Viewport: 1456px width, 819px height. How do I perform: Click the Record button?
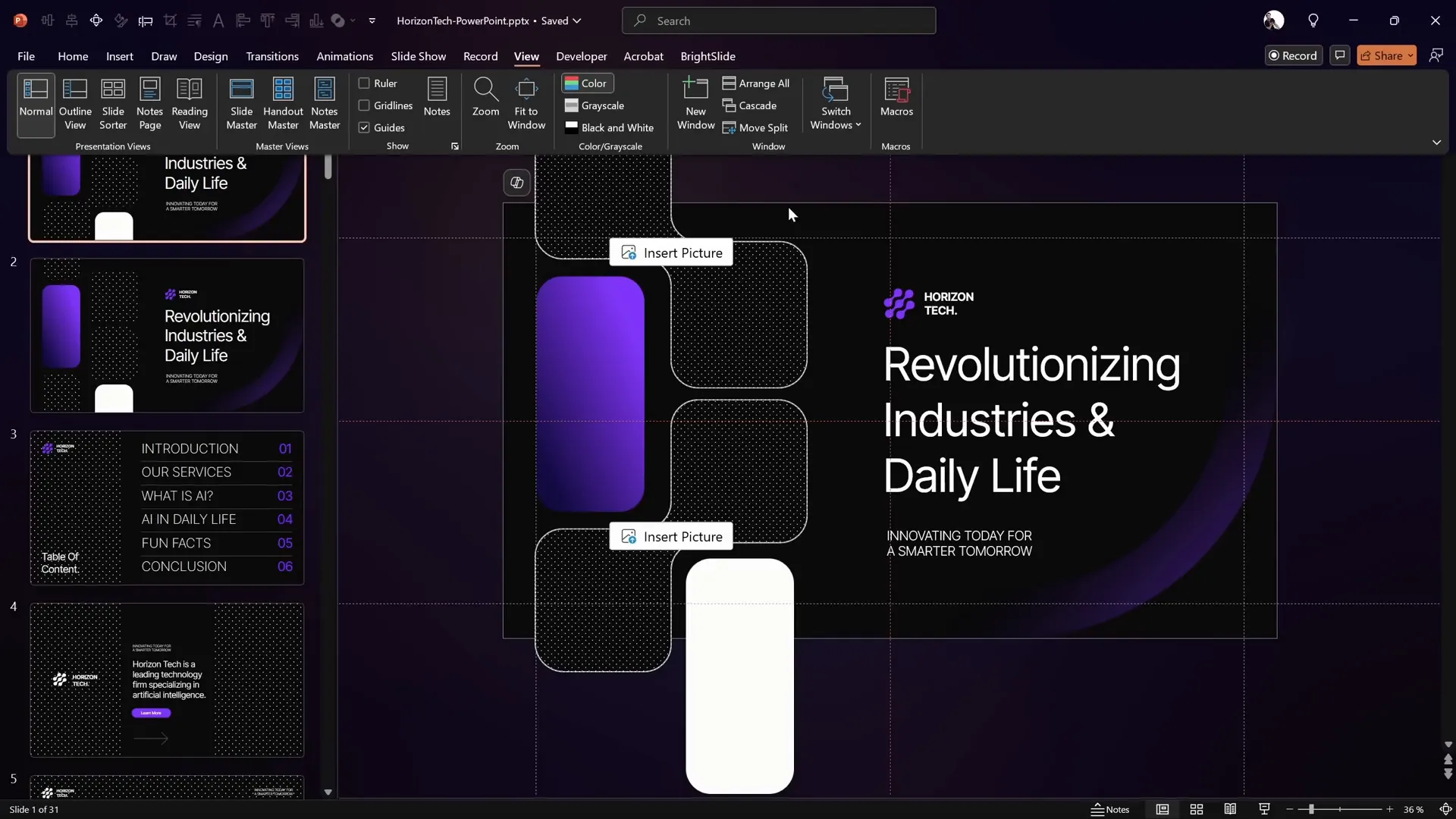pyautogui.click(x=1294, y=55)
